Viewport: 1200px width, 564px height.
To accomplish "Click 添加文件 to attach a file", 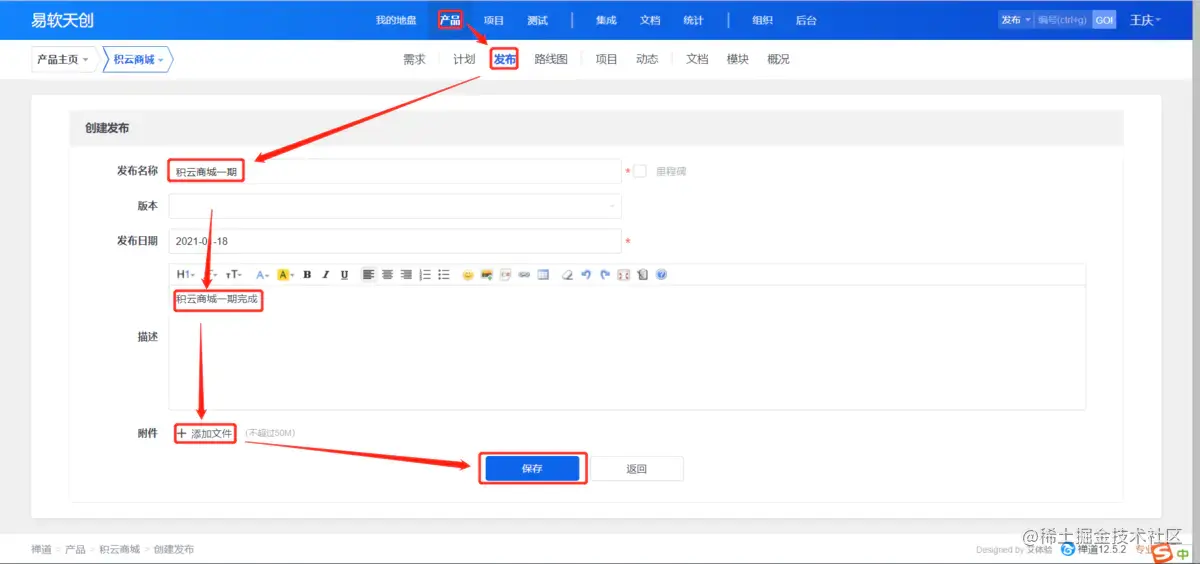I will click(205, 433).
